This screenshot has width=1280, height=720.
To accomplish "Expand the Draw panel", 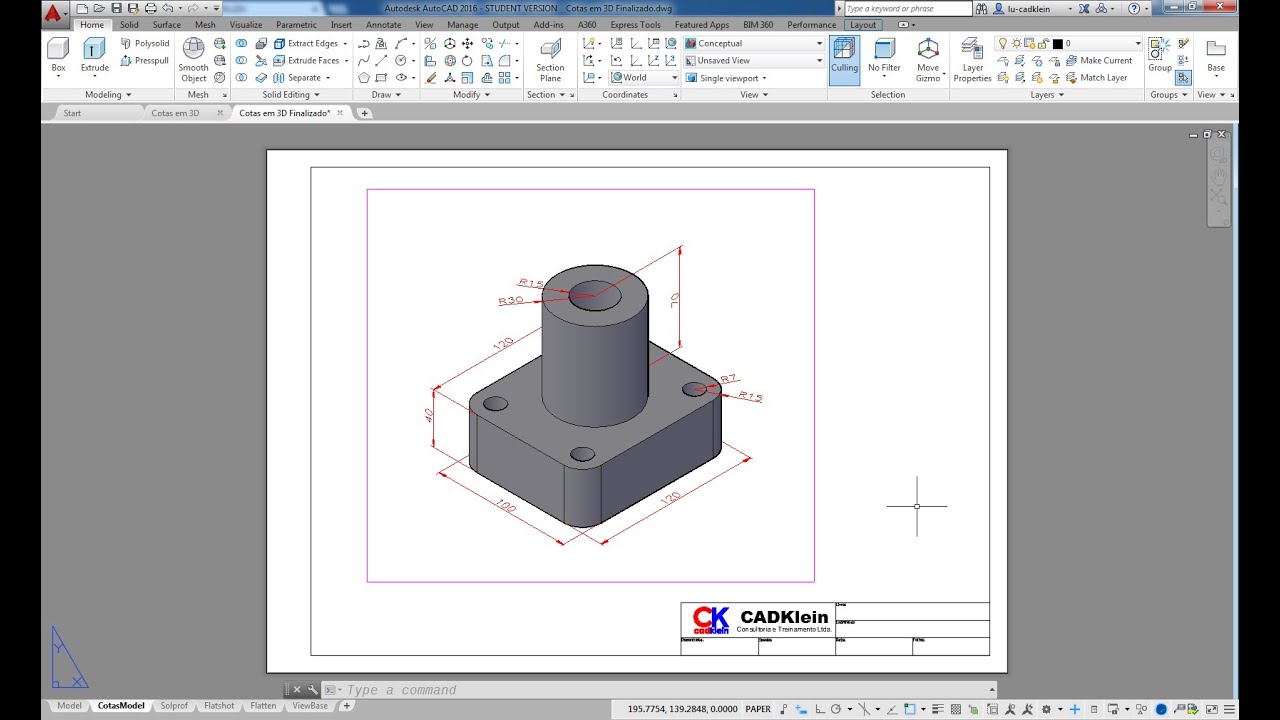I will (386, 95).
